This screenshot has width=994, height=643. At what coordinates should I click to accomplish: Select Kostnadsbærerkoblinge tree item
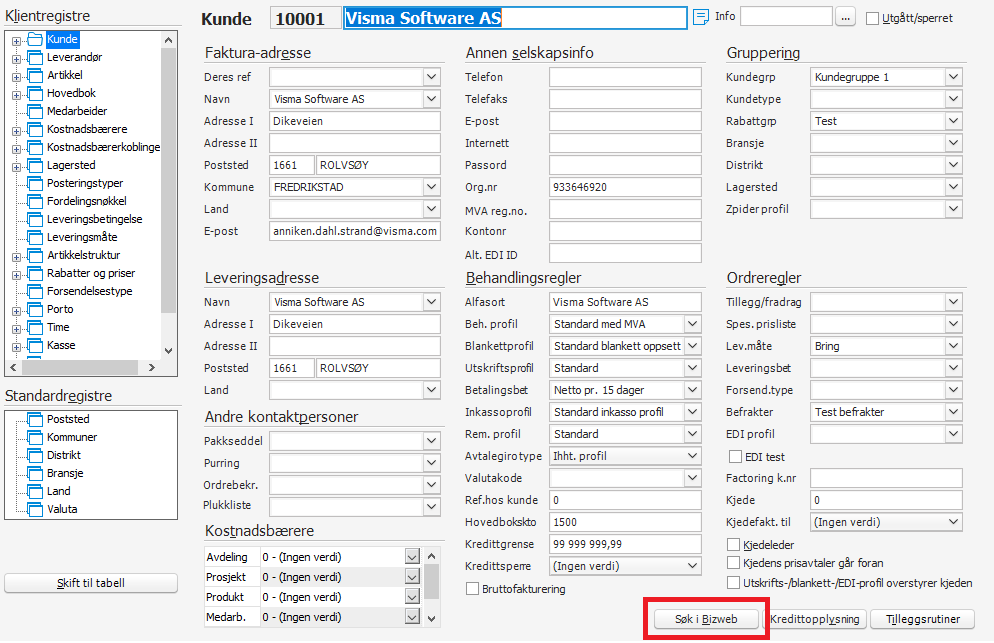coord(103,147)
